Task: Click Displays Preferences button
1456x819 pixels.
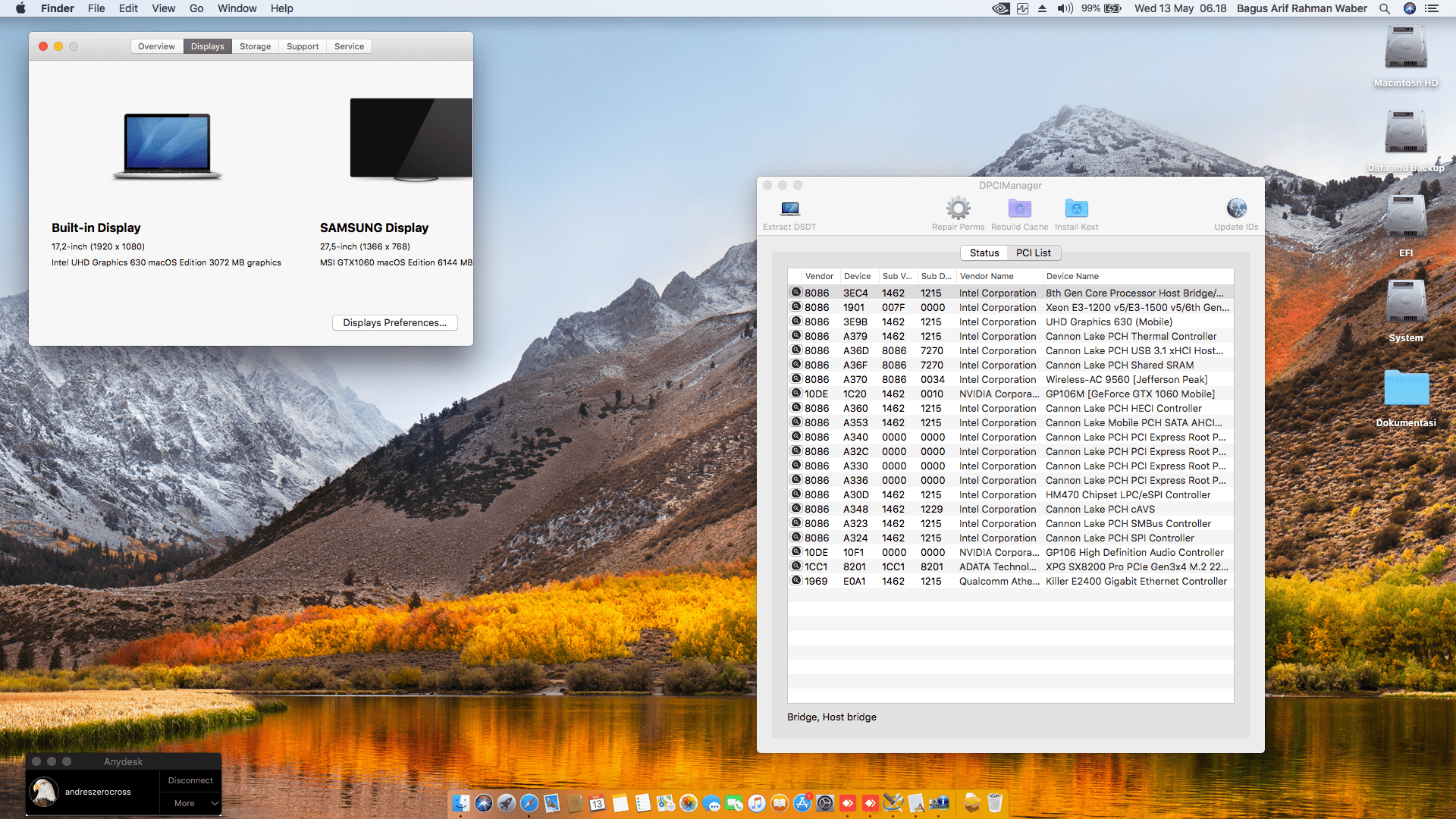Action: click(x=394, y=322)
